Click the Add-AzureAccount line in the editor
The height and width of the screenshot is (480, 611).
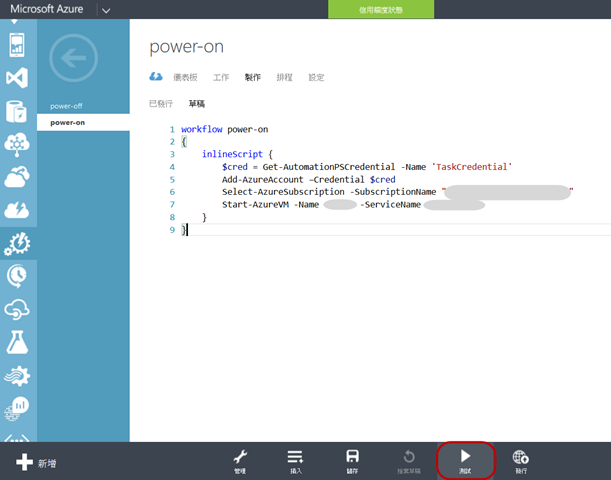tap(309, 180)
